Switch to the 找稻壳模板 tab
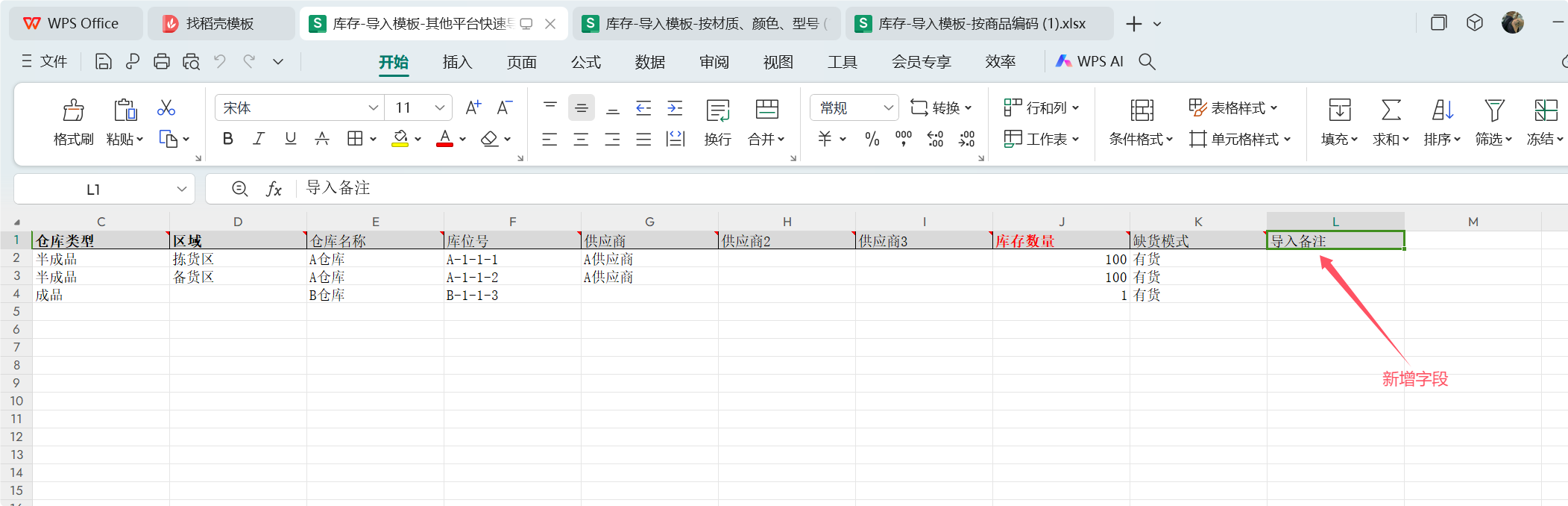The image size is (1568, 506). (221, 24)
